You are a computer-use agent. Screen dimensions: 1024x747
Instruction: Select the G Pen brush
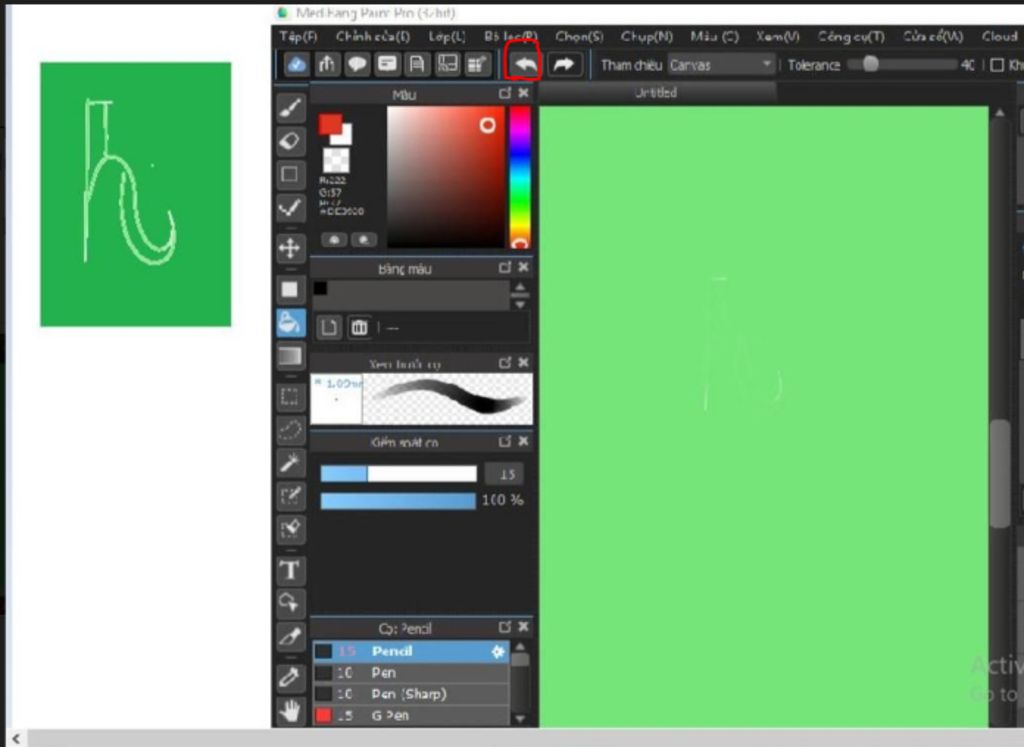tap(411, 716)
